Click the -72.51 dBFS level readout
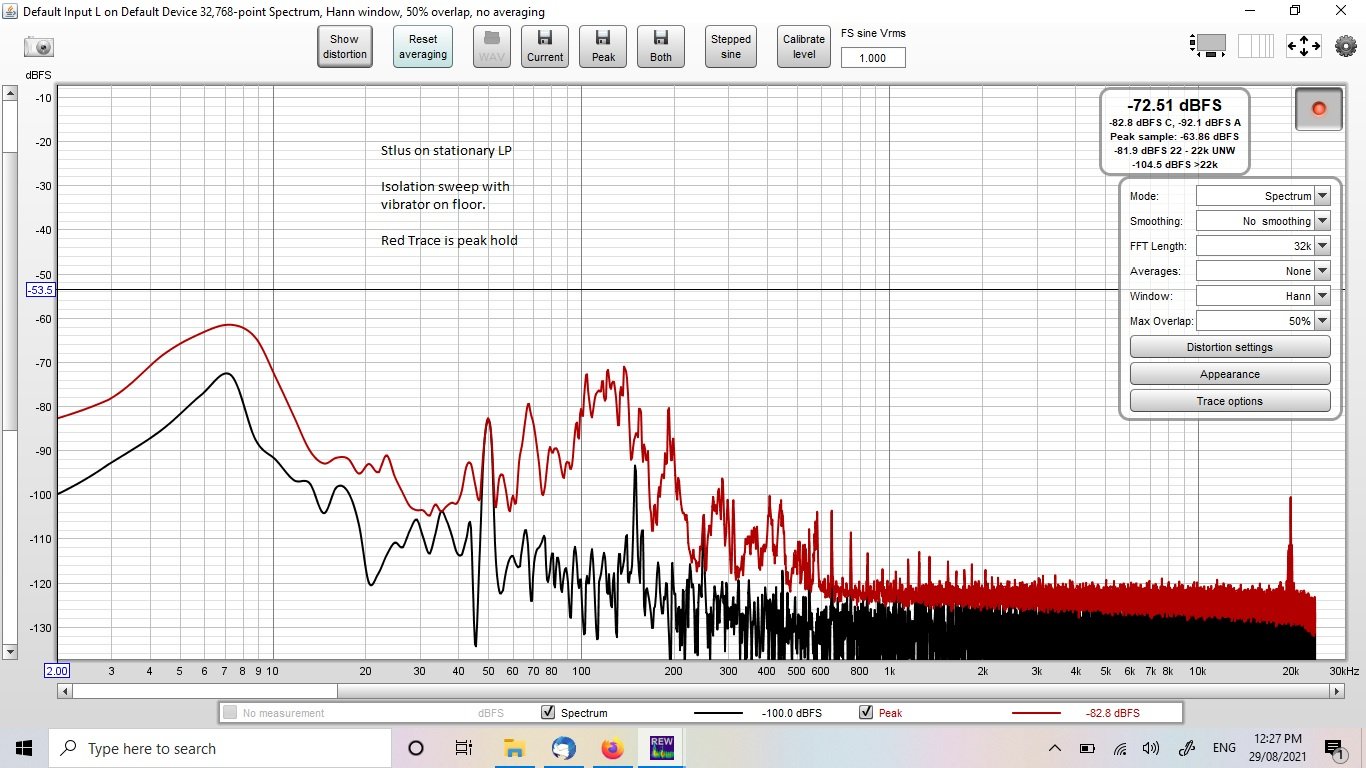Viewport: 1366px width, 768px height. click(1174, 105)
